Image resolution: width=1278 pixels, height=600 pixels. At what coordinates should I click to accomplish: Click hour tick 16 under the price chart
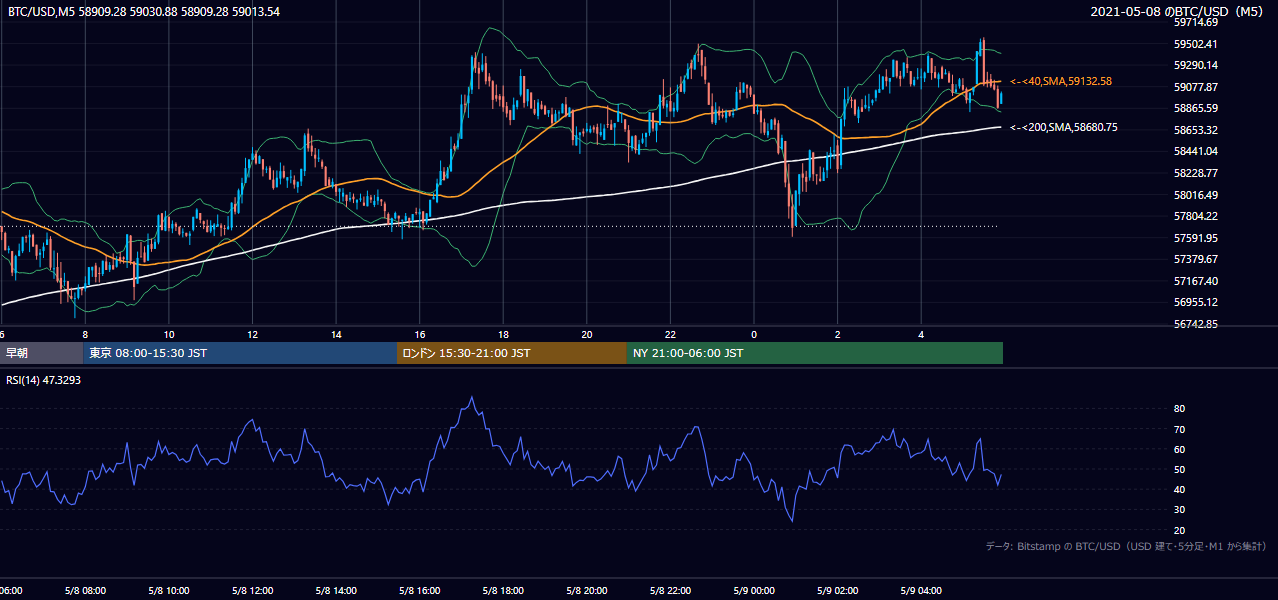tap(419, 334)
